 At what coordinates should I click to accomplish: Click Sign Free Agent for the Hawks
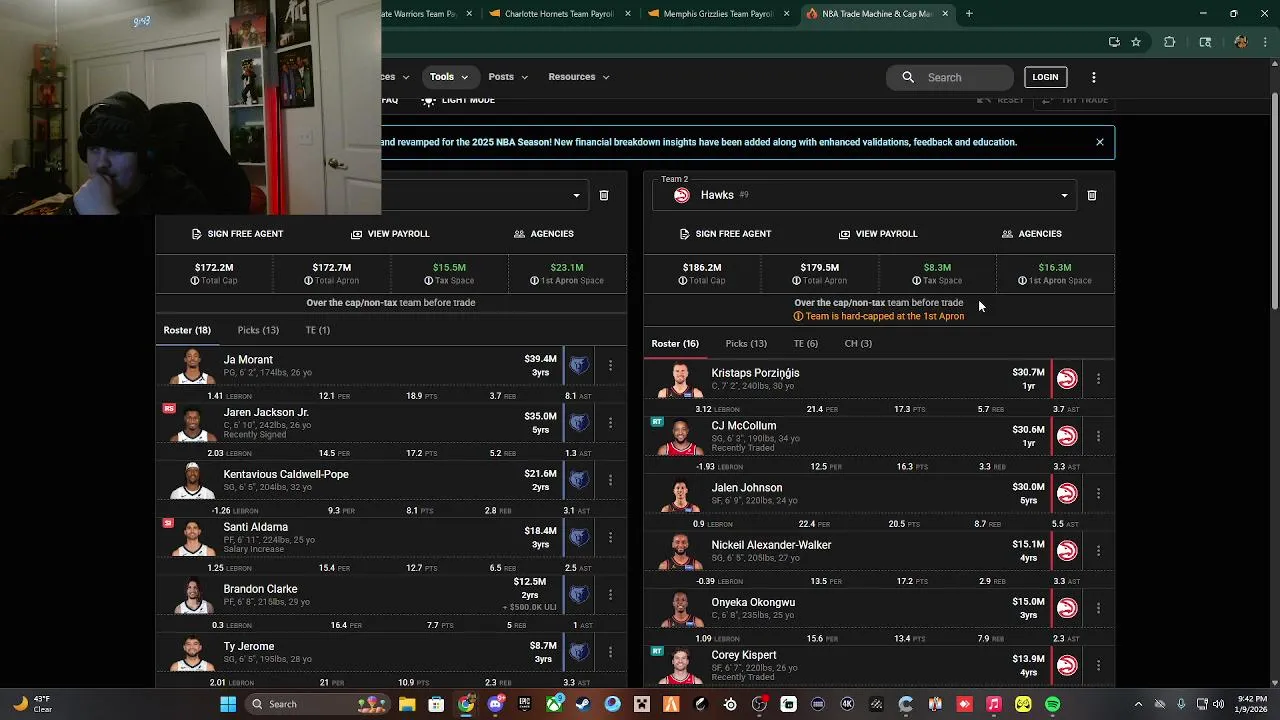[725, 234]
